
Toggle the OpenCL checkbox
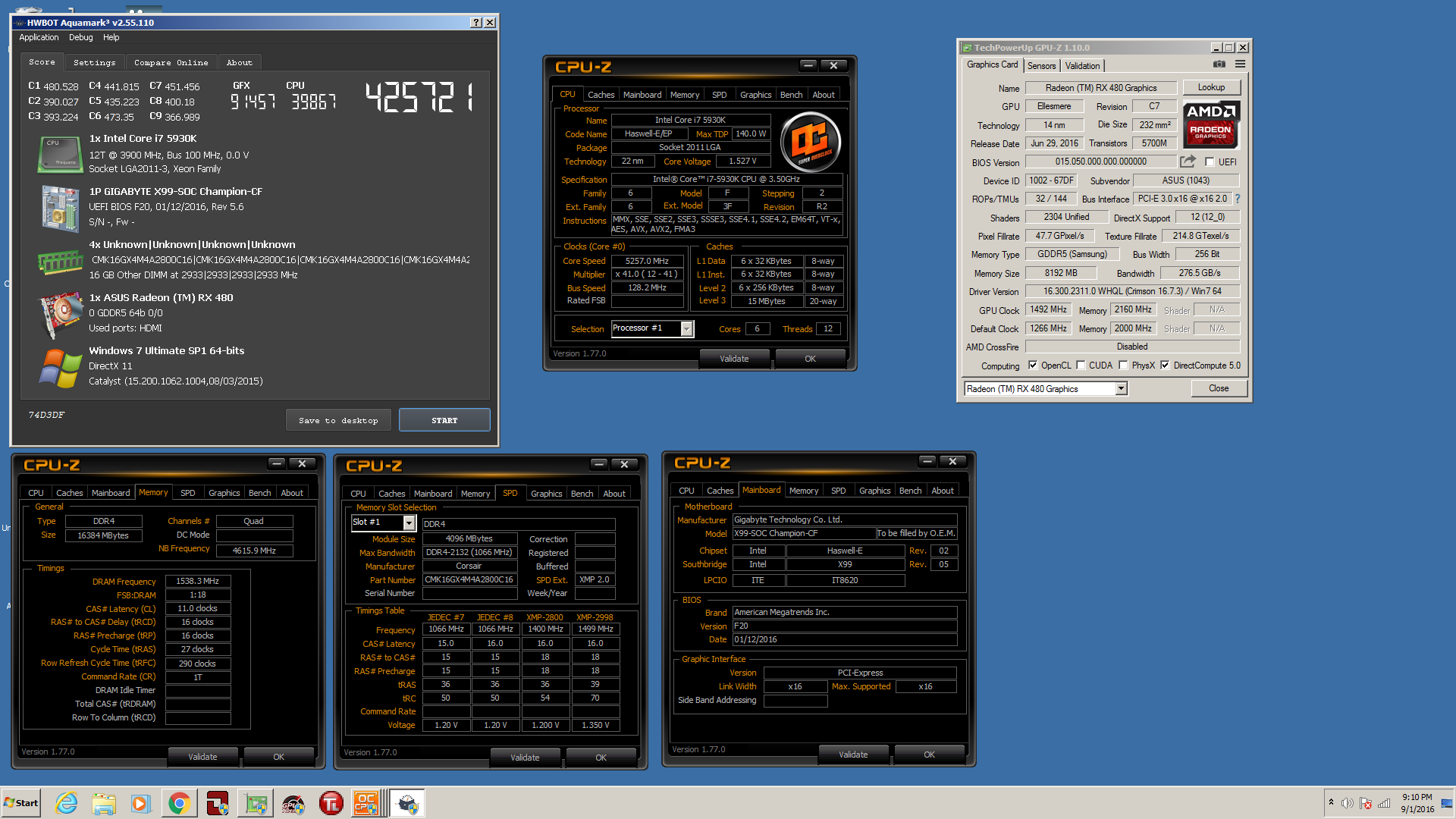pyautogui.click(x=1032, y=366)
